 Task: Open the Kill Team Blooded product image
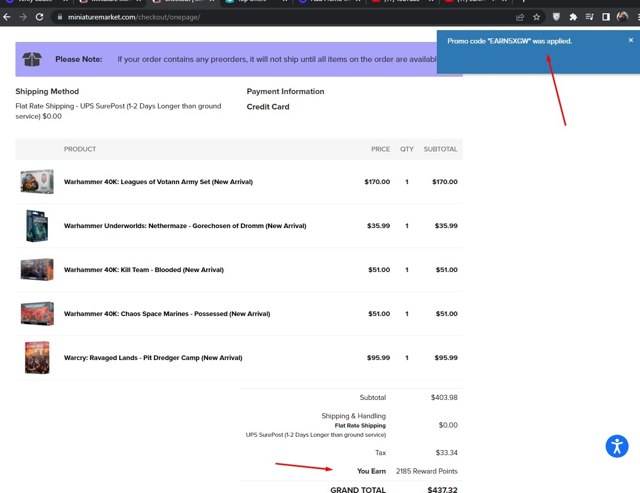(37, 269)
